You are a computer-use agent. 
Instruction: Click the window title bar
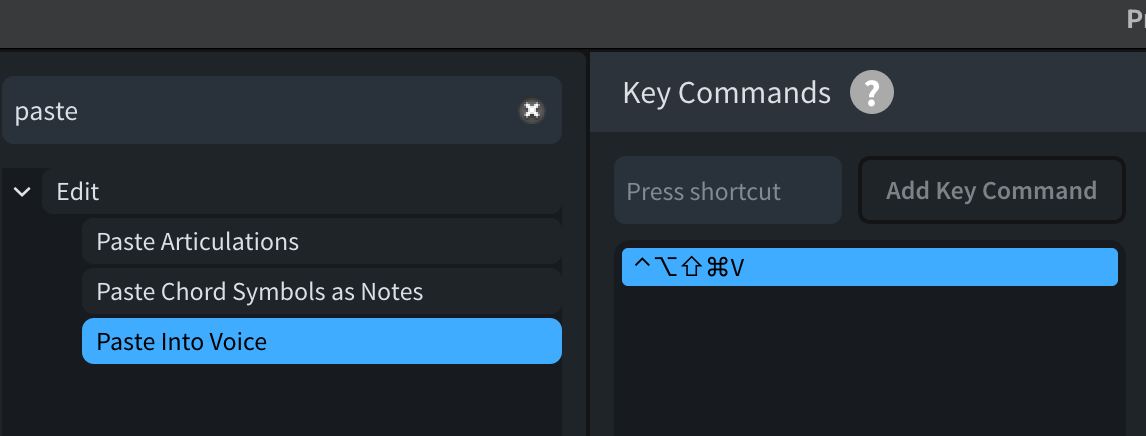pyautogui.click(x=560, y=22)
